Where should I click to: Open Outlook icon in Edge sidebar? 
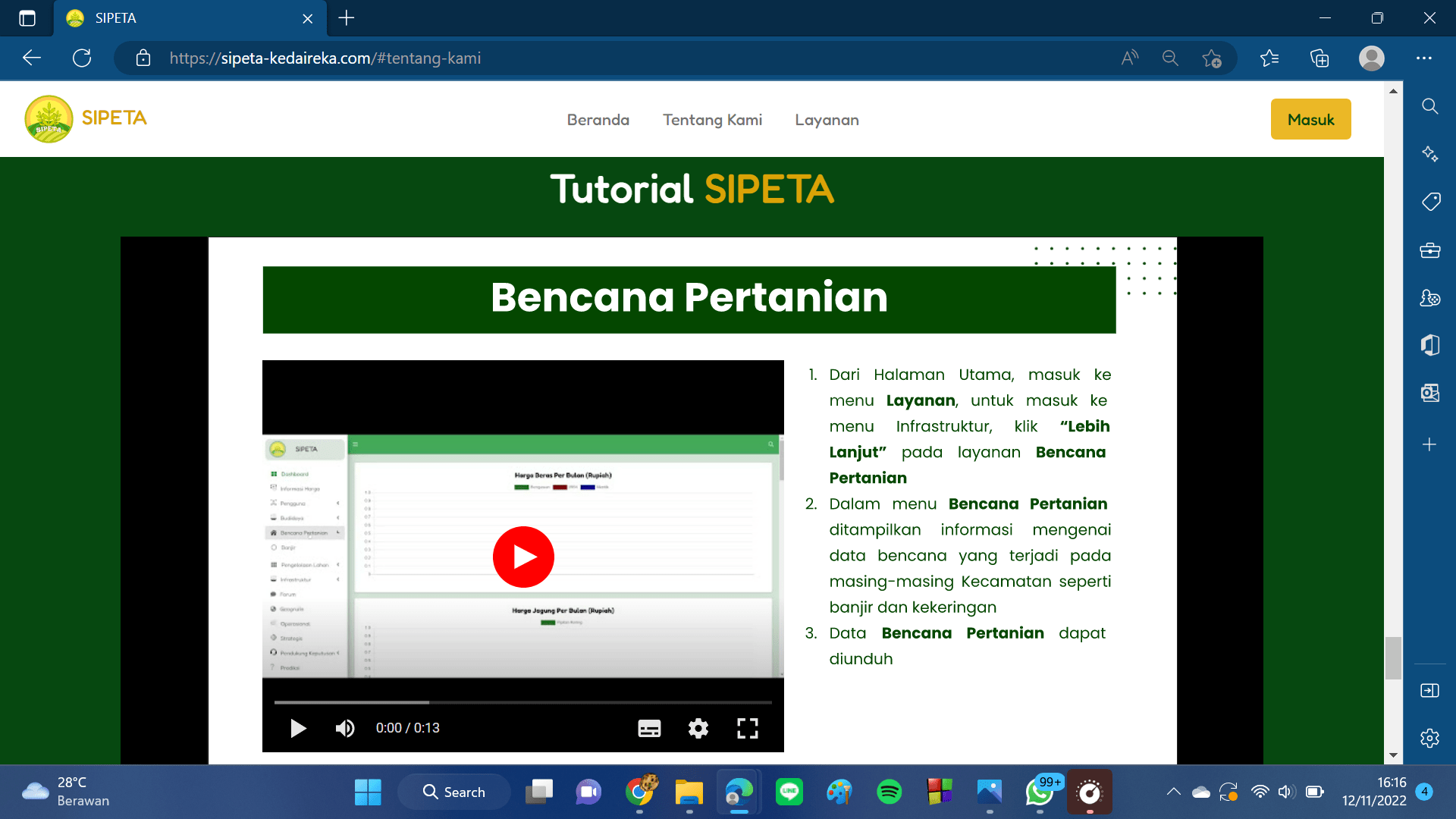(x=1429, y=392)
